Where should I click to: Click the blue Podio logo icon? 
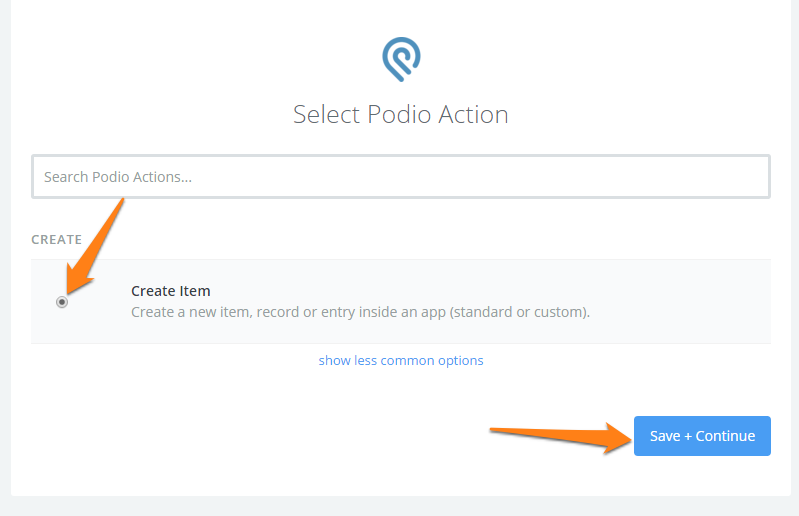401,60
